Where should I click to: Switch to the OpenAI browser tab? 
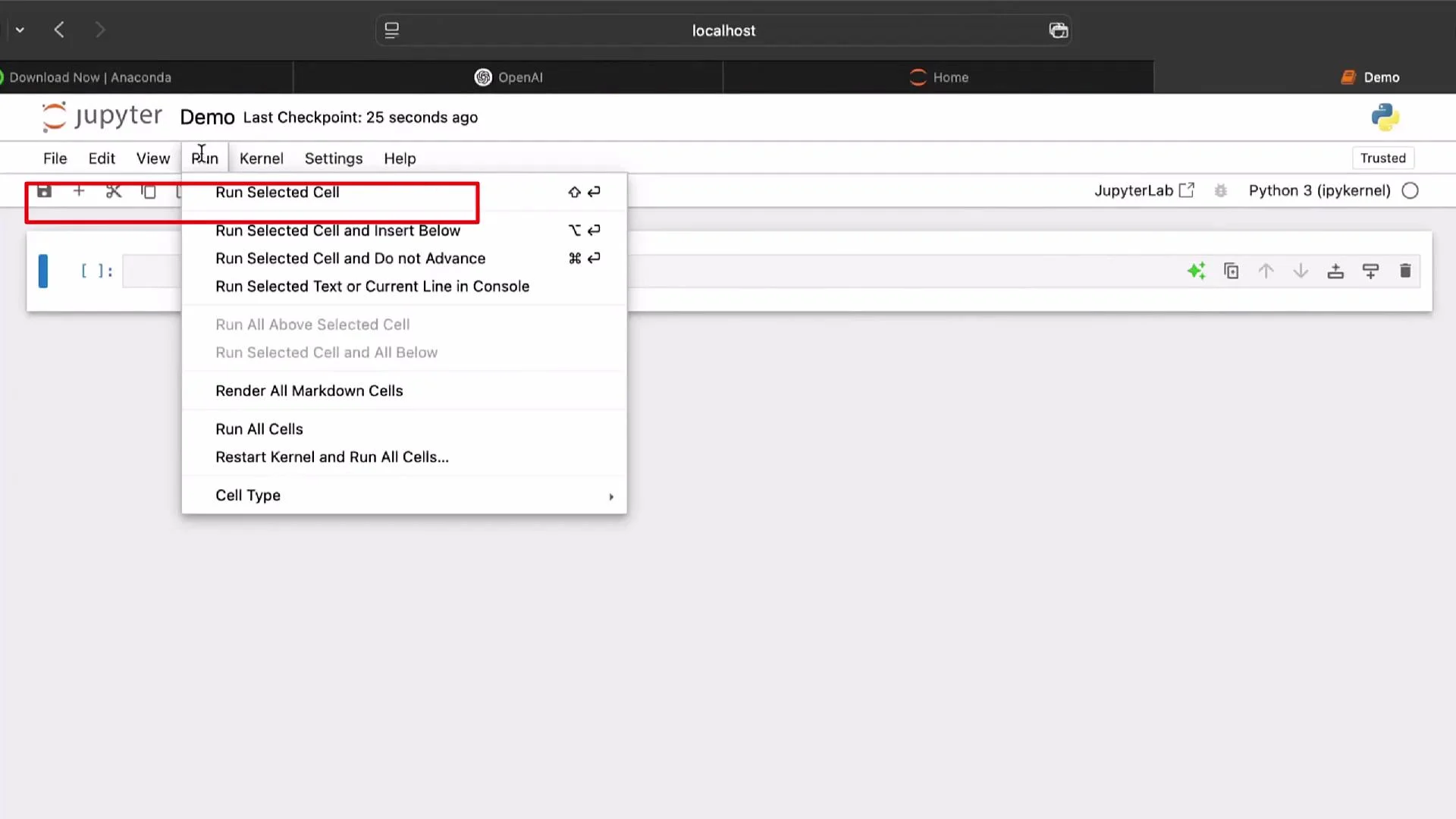(508, 77)
